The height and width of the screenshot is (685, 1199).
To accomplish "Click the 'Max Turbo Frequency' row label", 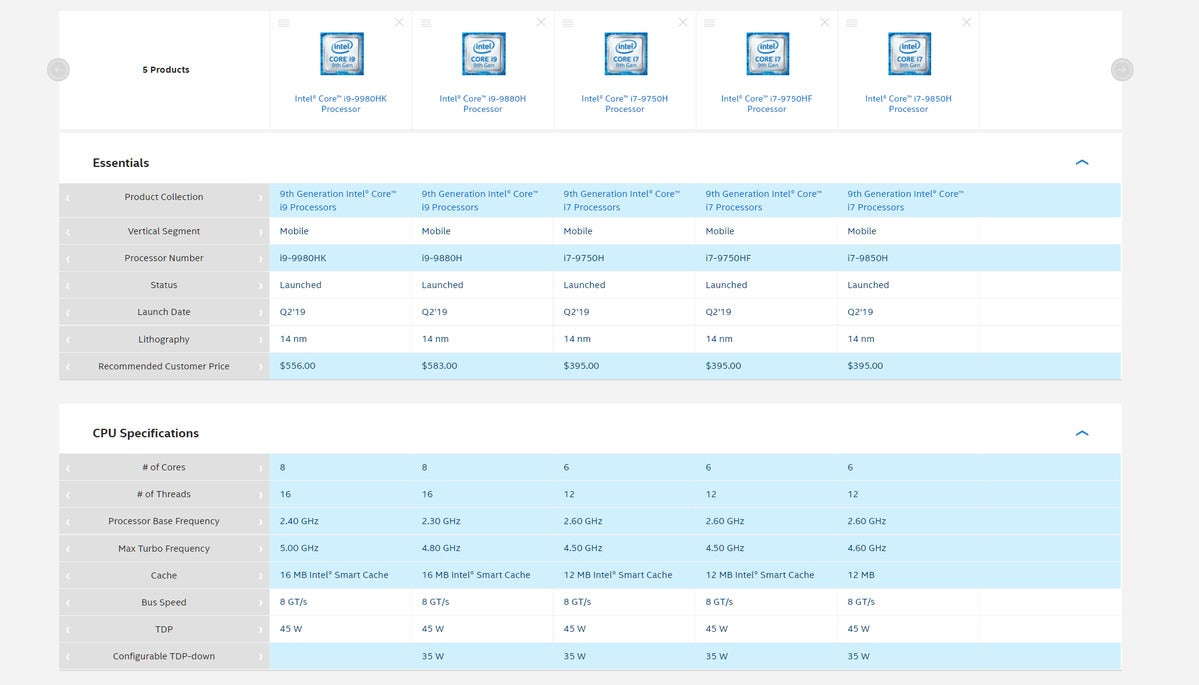I will (164, 548).
